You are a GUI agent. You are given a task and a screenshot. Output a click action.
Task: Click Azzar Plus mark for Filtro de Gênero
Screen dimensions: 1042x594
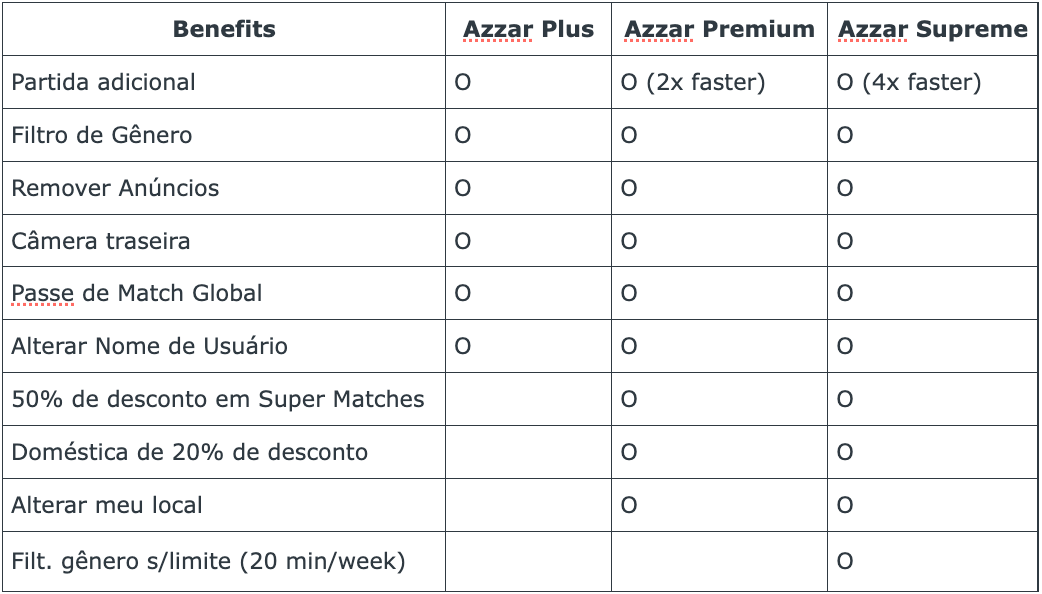[463, 135]
